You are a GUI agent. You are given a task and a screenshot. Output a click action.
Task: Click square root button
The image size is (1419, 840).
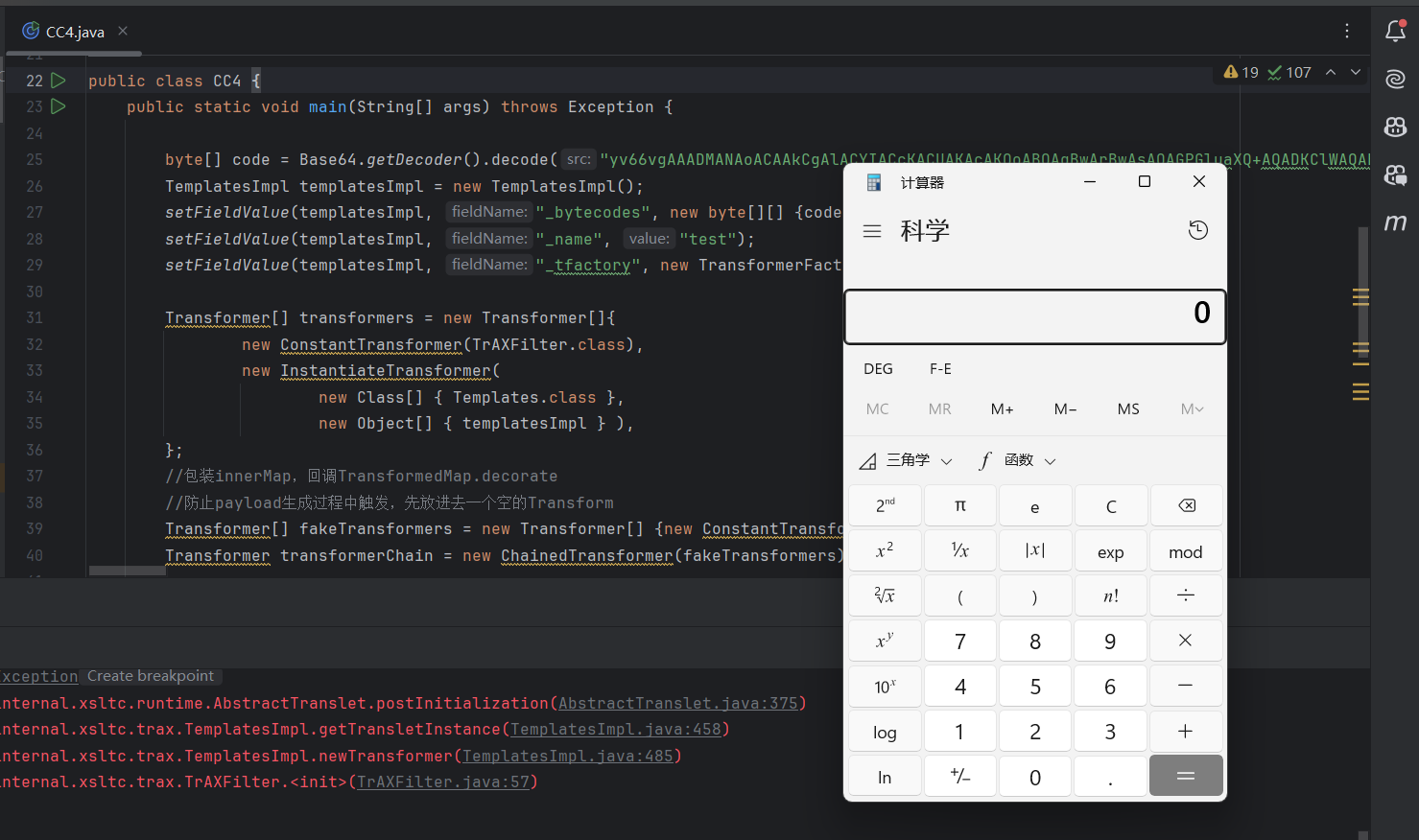click(x=885, y=595)
